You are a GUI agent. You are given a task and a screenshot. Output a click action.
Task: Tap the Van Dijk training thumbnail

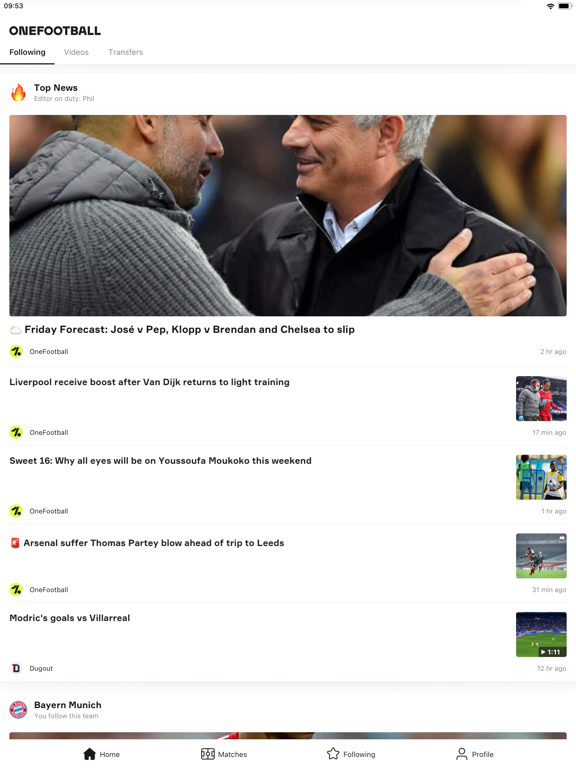541,398
